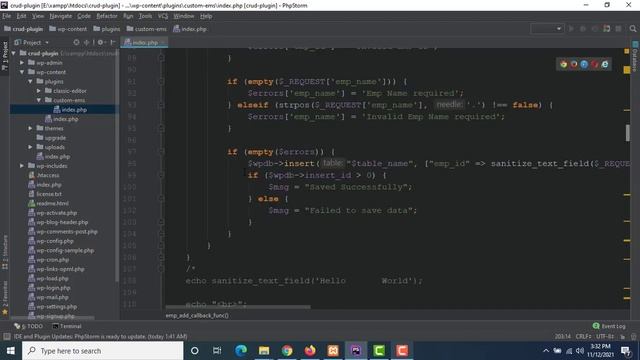Click the Debug bug icon in toolbar
The width and height of the screenshot is (640, 360).
click(x=583, y=29)
